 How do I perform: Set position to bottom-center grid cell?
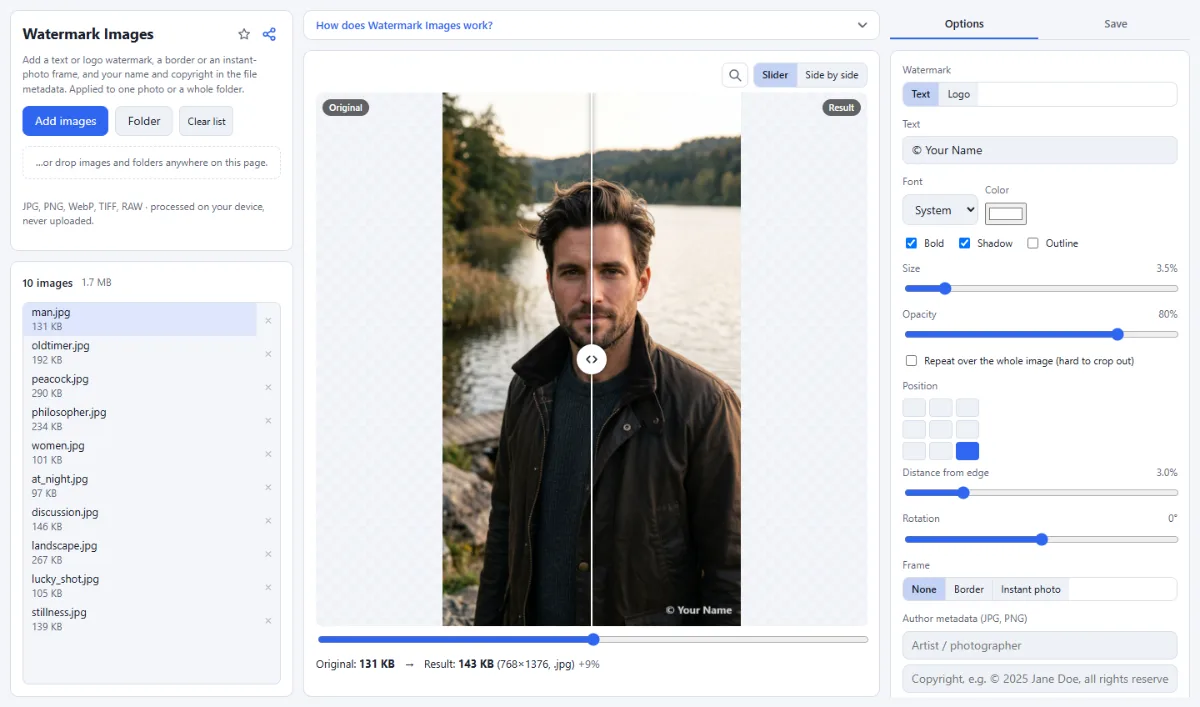[x=941, y=451]
